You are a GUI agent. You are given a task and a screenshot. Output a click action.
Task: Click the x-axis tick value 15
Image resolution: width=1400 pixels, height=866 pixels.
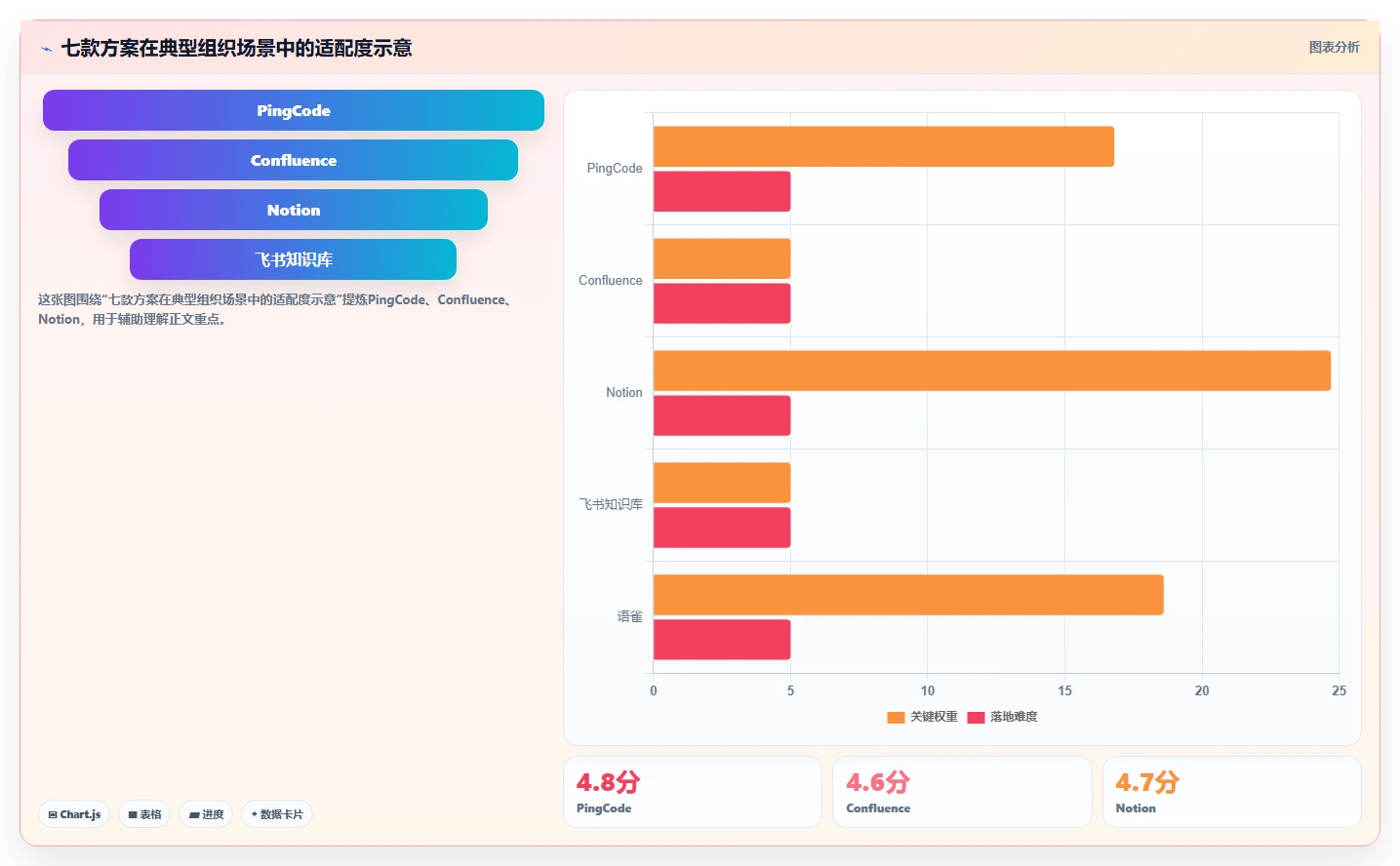tap(1064, 690)
